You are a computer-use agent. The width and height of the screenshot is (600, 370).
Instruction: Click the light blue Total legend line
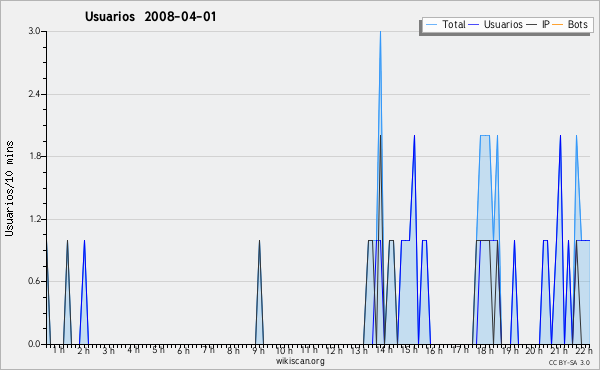pyautogui.click(x=431, y=25)
